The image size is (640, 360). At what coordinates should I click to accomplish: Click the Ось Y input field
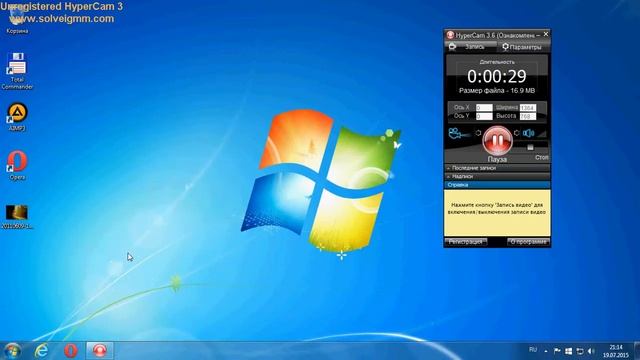pos(484,116)
